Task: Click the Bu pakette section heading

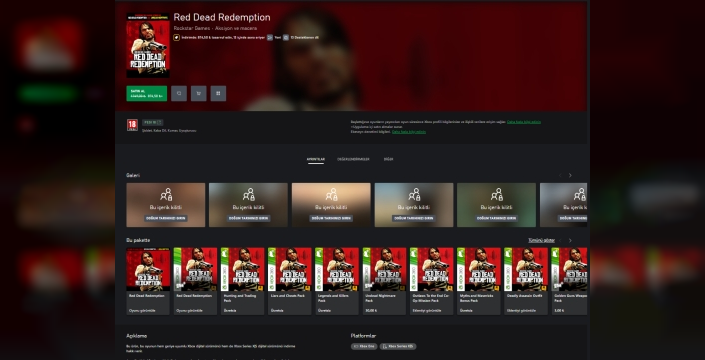Action: [x=138, y=240]
